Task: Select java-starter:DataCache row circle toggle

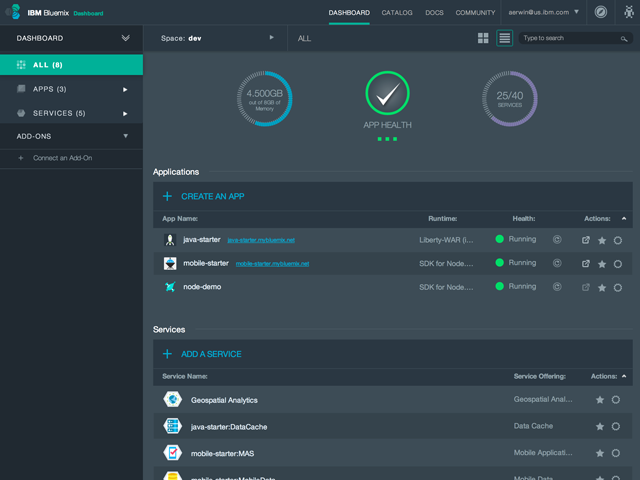Action: 616,427
